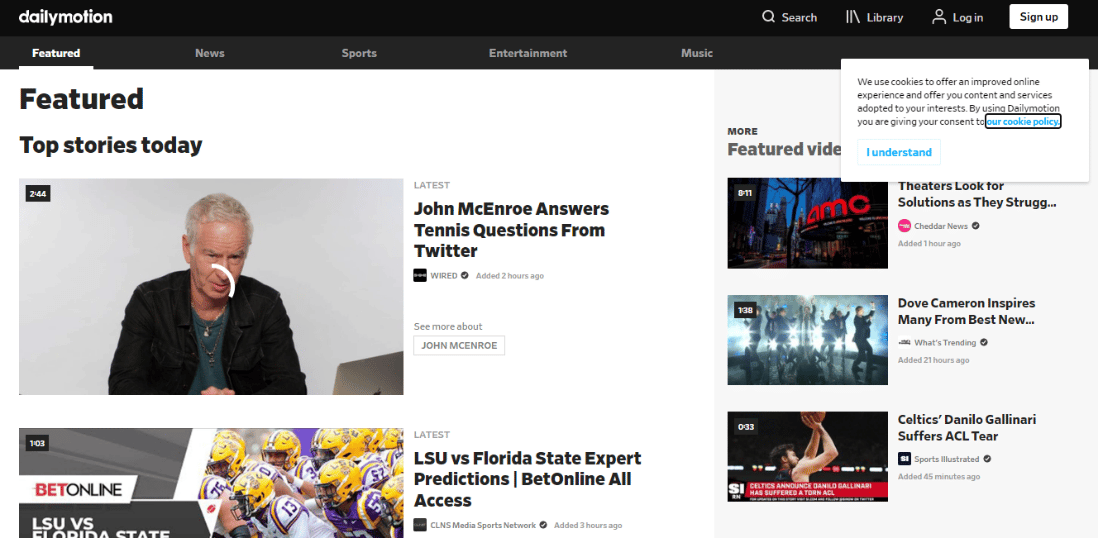The width and height of the screenshot is (1098, 538).
Task: Click the Dailymotion logo
Action: [65, 17]
